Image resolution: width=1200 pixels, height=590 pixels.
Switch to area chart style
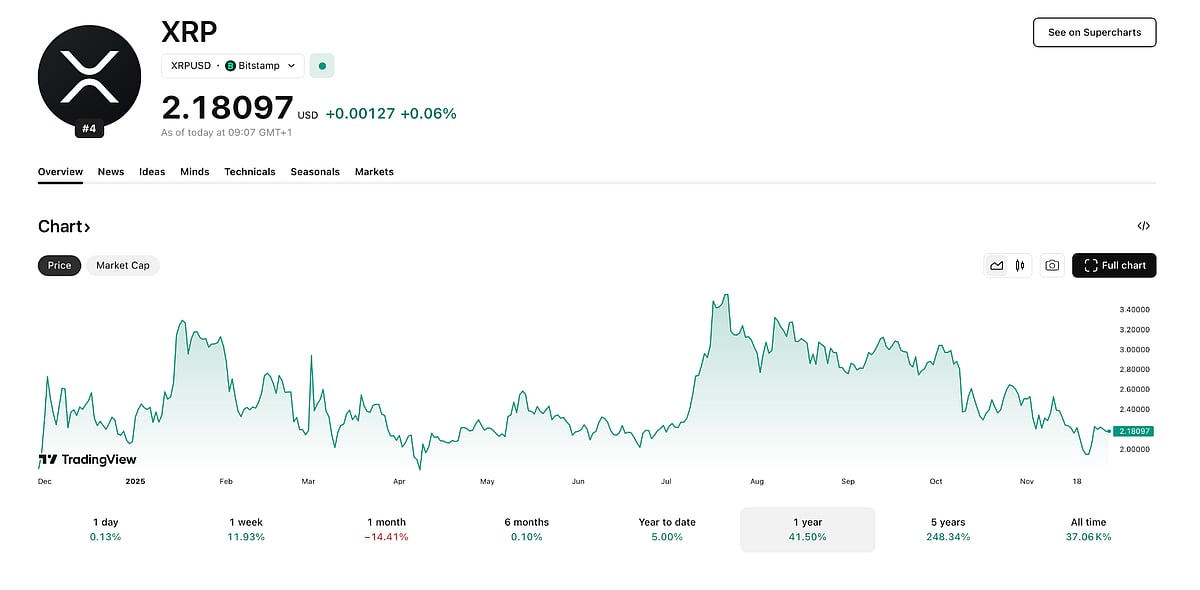point(997,265)
